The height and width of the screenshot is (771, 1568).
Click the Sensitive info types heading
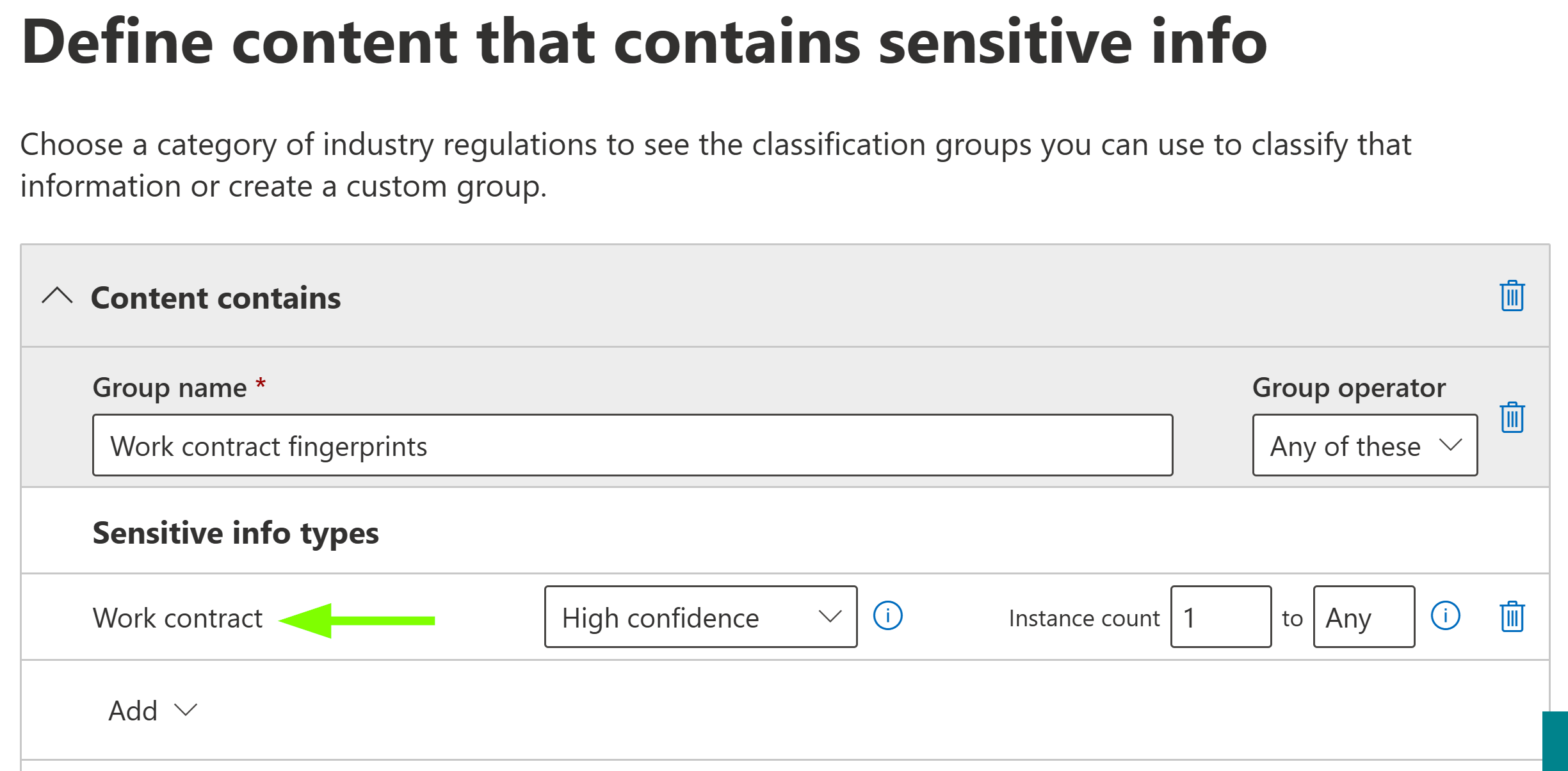(236, 533)
